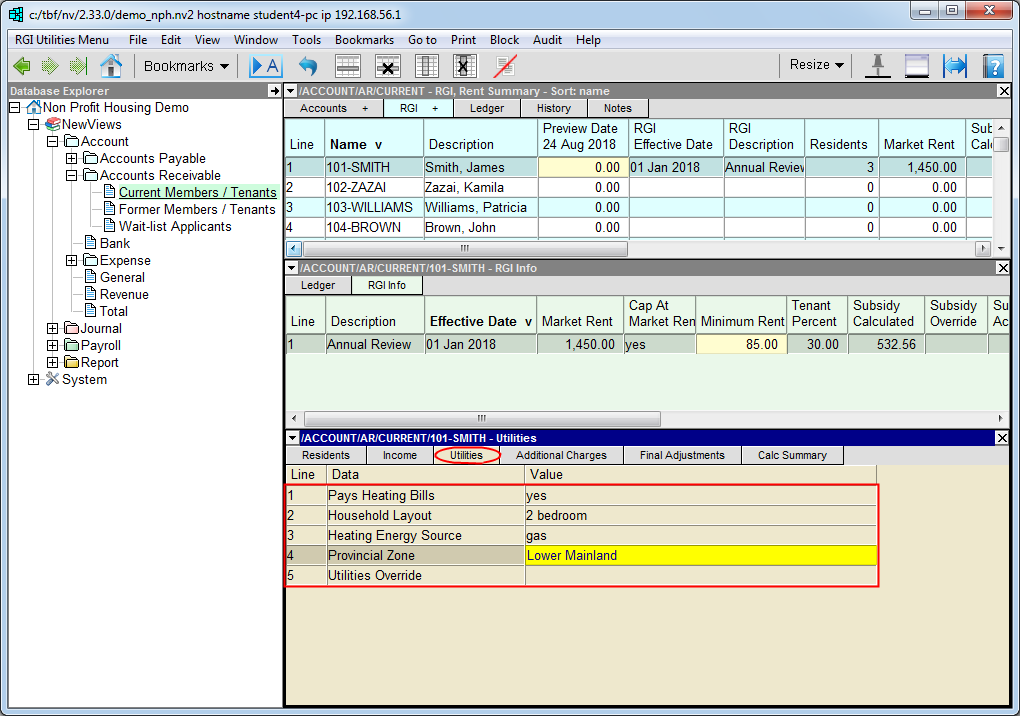Click the delete row icon with X
Screen dimensions: 1020x716
[x=388, y=66]
